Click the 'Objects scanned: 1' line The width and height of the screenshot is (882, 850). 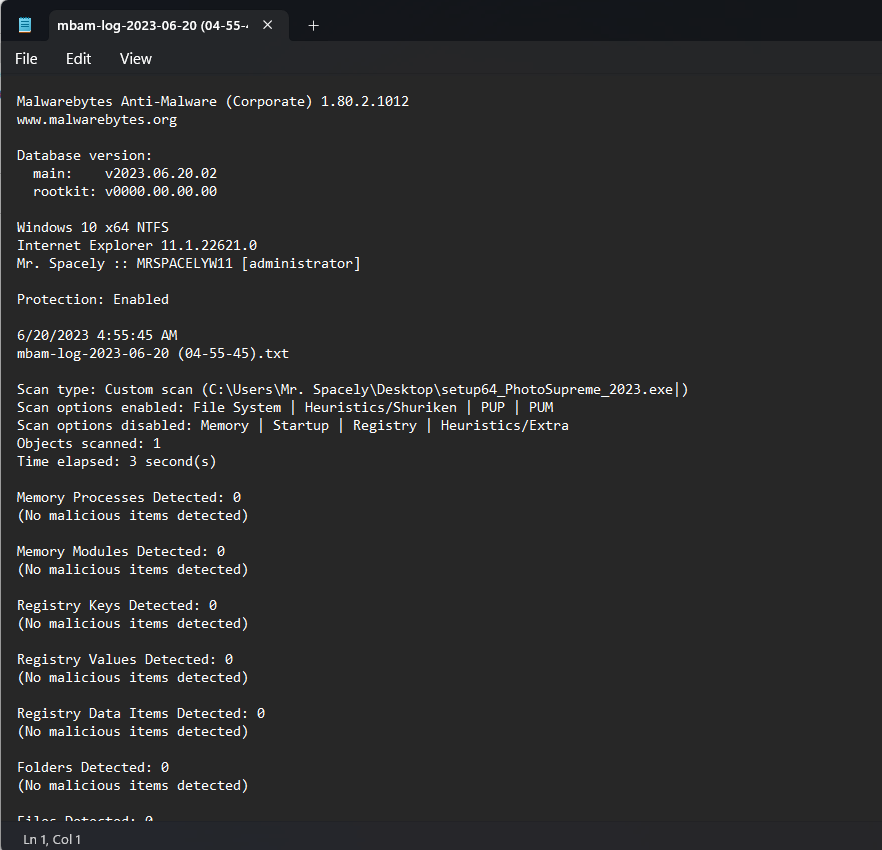[x=89, y=443]
